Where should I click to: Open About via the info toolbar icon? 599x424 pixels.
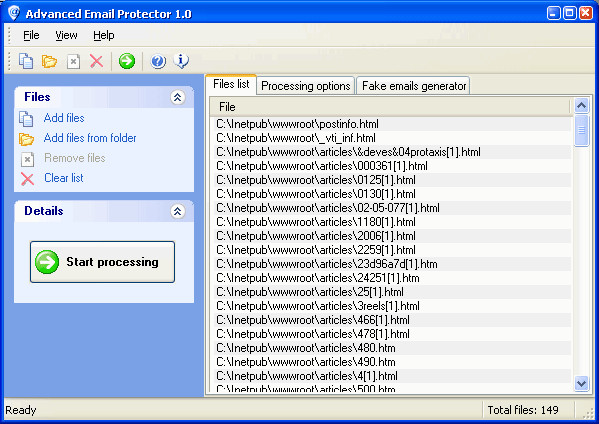(x=181, y=61)
